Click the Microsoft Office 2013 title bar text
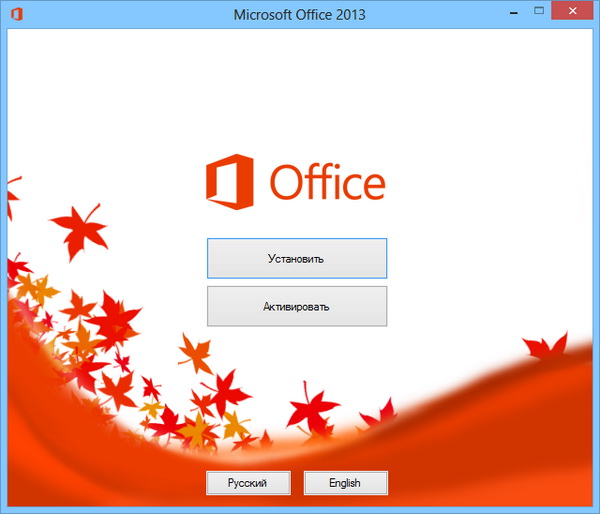Viewport: 600px width, 514px height. (299, 14)
